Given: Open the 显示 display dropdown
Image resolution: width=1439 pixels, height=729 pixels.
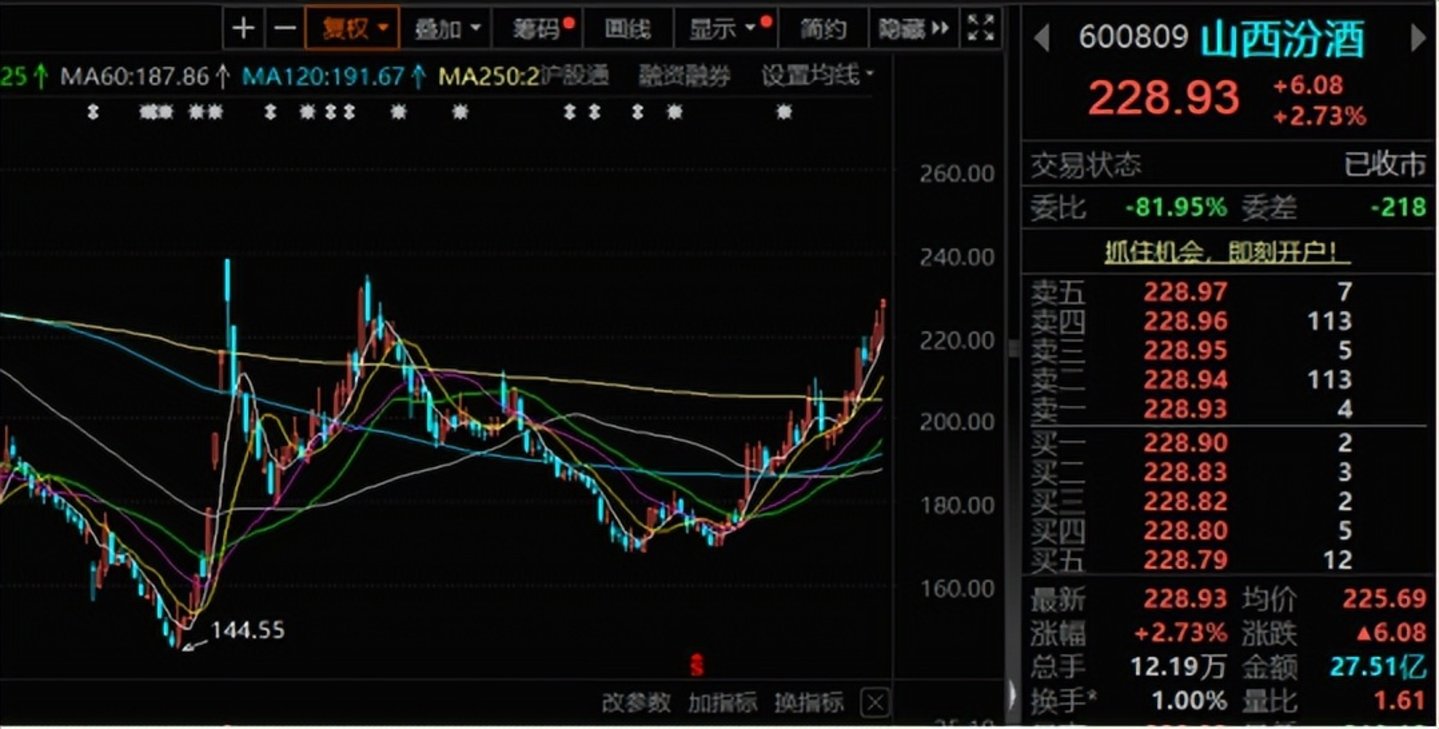Looking at the screenshot, I should pos(722,29).
